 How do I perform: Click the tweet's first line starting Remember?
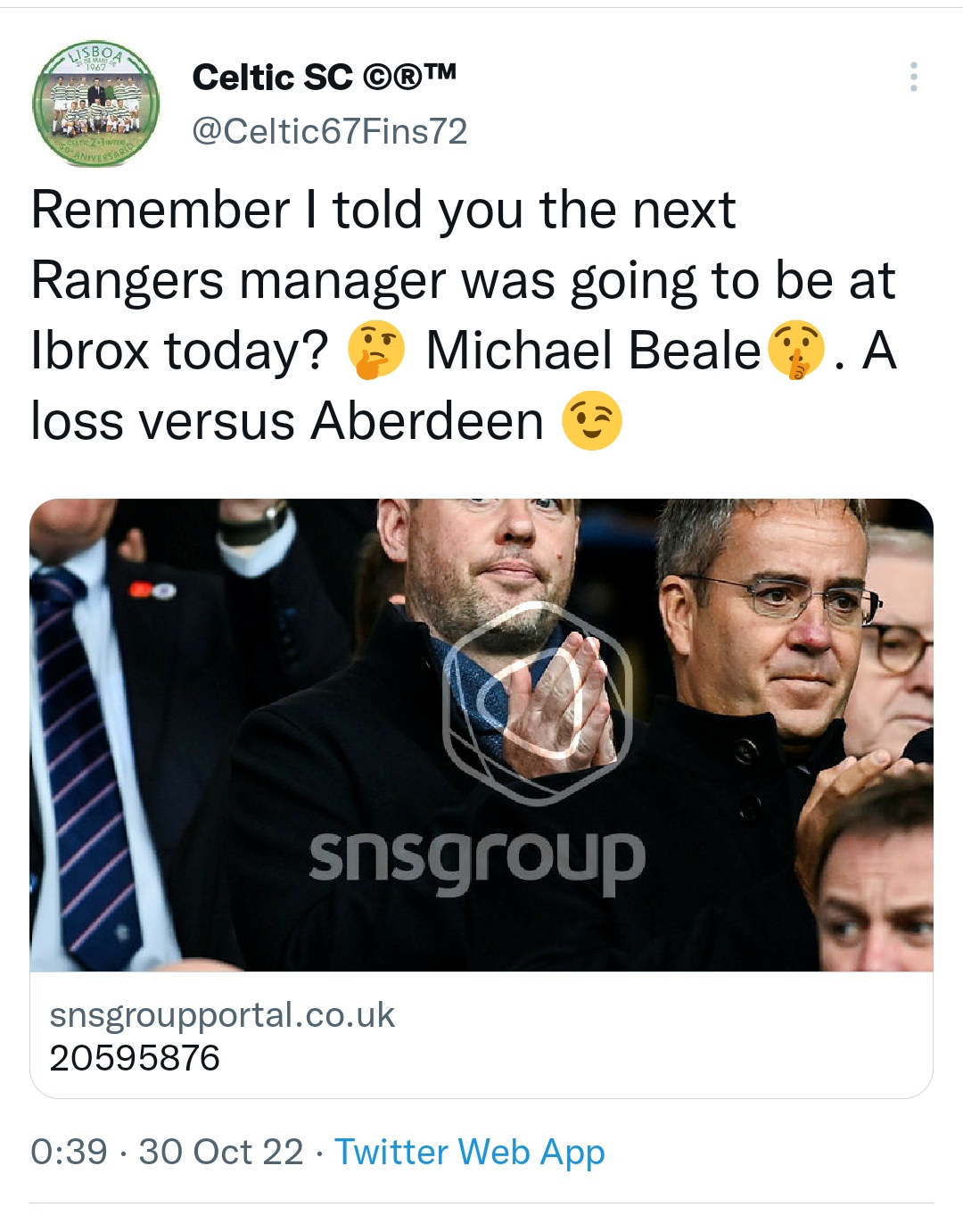point(383,211)
